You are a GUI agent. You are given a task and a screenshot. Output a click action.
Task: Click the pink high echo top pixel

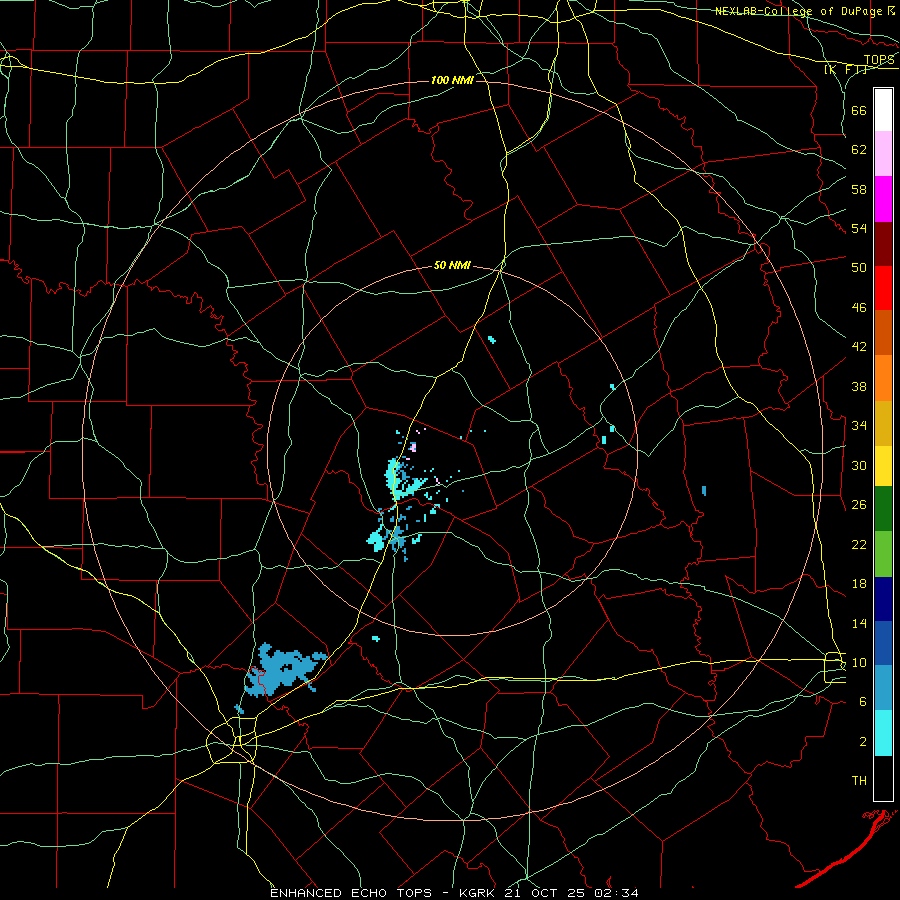[x=413, y=447]
